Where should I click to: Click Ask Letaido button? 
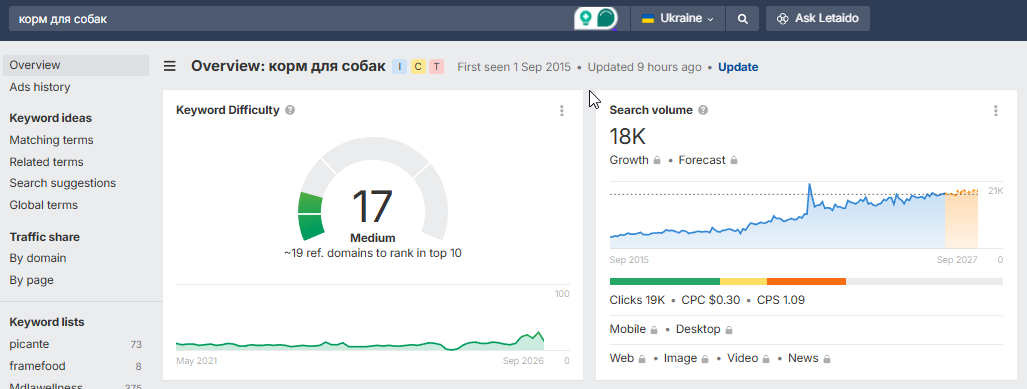tap(818, 19)
